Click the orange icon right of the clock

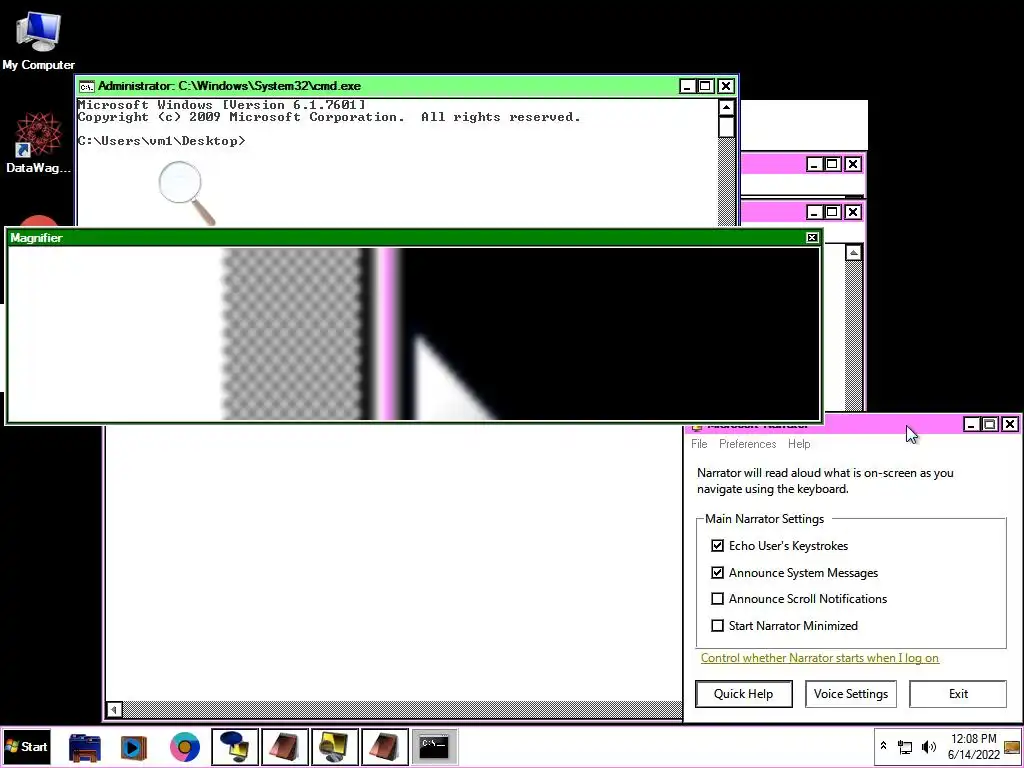point(1012,746)
